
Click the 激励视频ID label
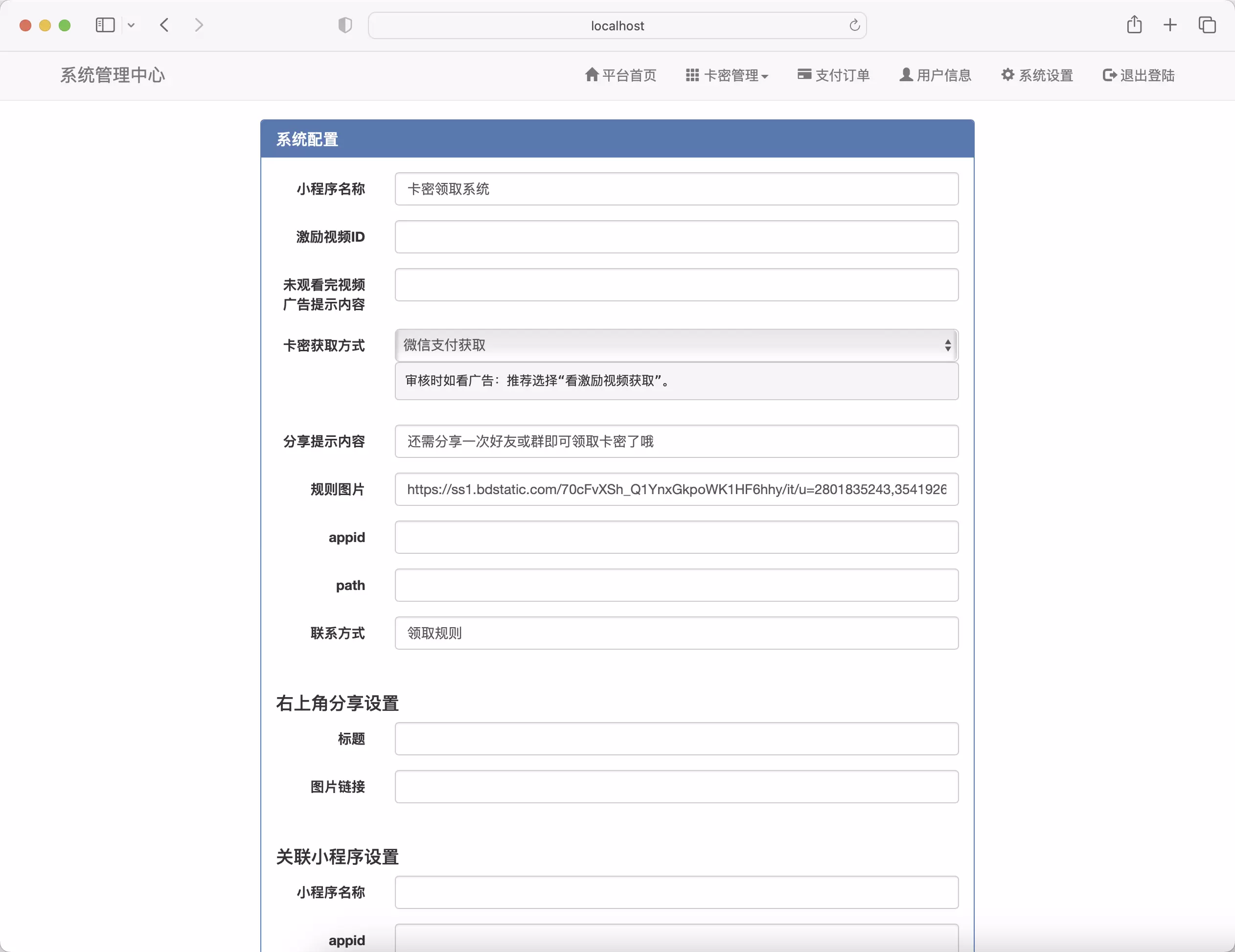[x=330, y=237]
